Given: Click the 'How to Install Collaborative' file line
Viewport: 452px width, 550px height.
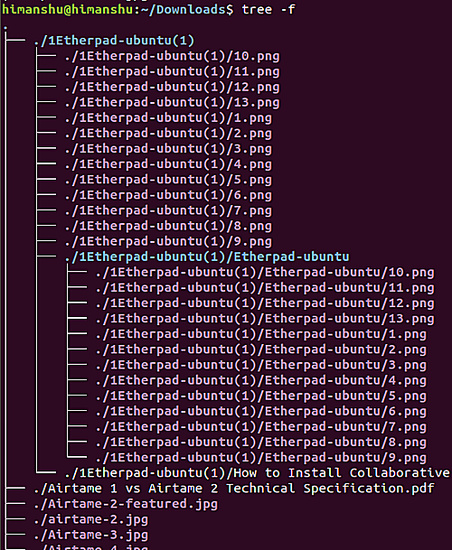Looking at the screenshot, I should (257, 473).
